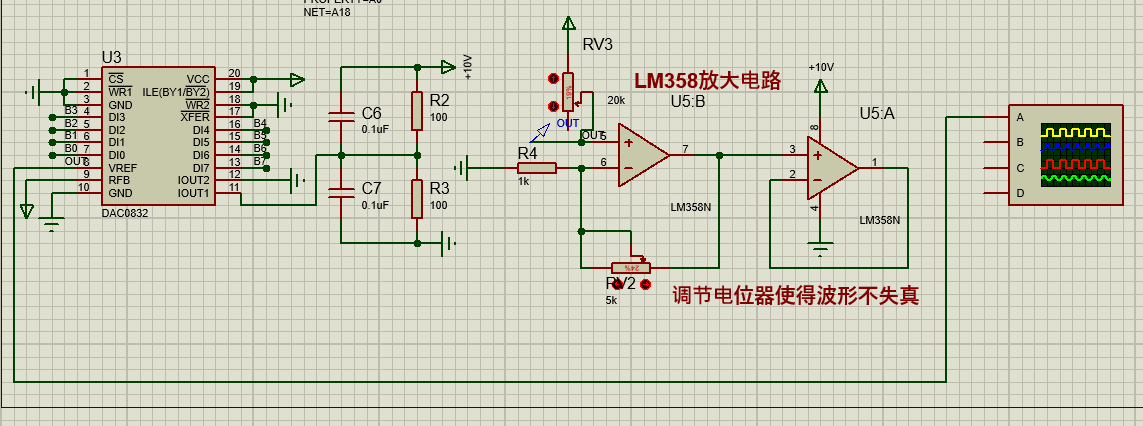1143x426 pixels.
Task: Click the 'B3' terminal label at DI3
Action: coord(71,110)
